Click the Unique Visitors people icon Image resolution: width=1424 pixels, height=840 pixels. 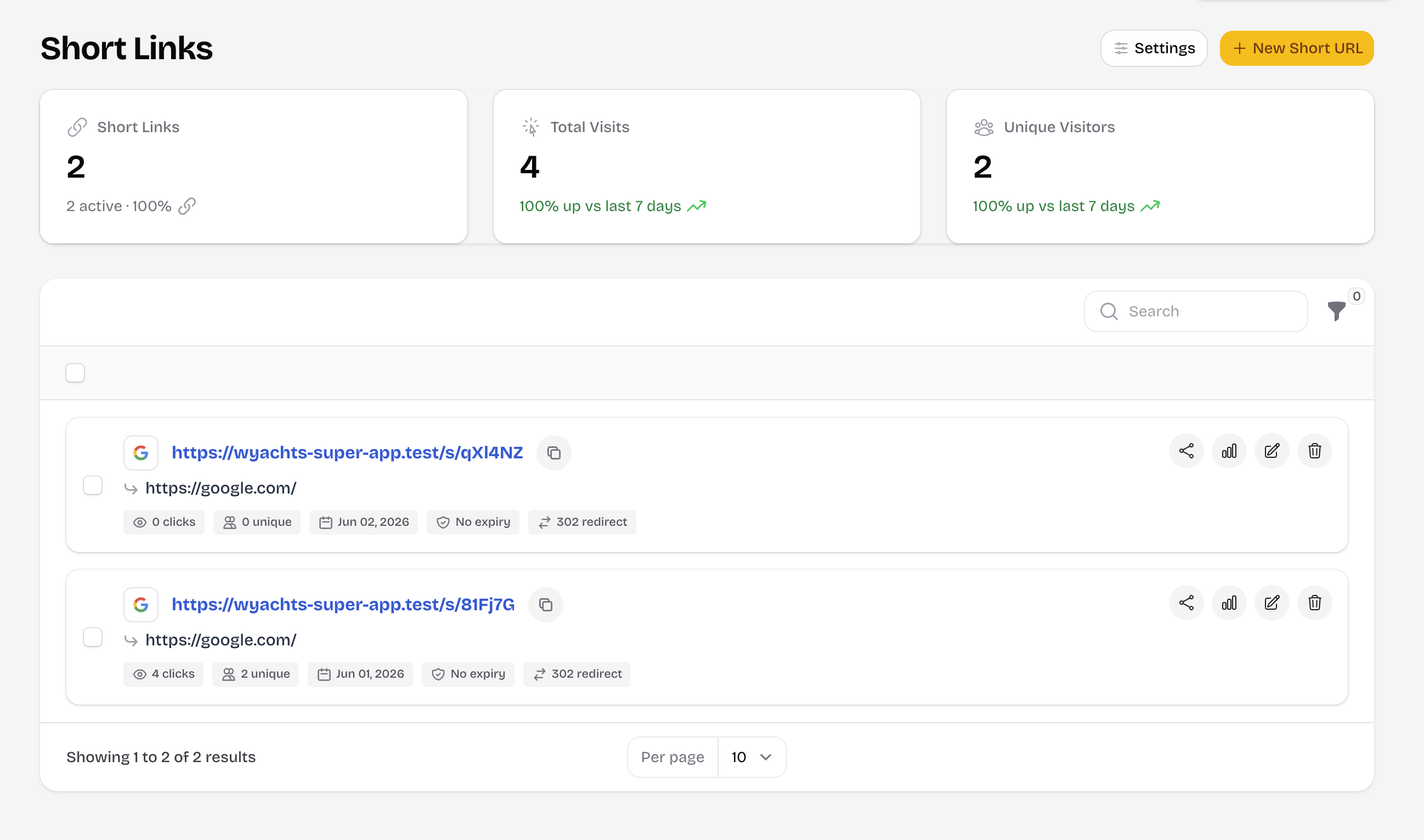click(x=984, y=127)
